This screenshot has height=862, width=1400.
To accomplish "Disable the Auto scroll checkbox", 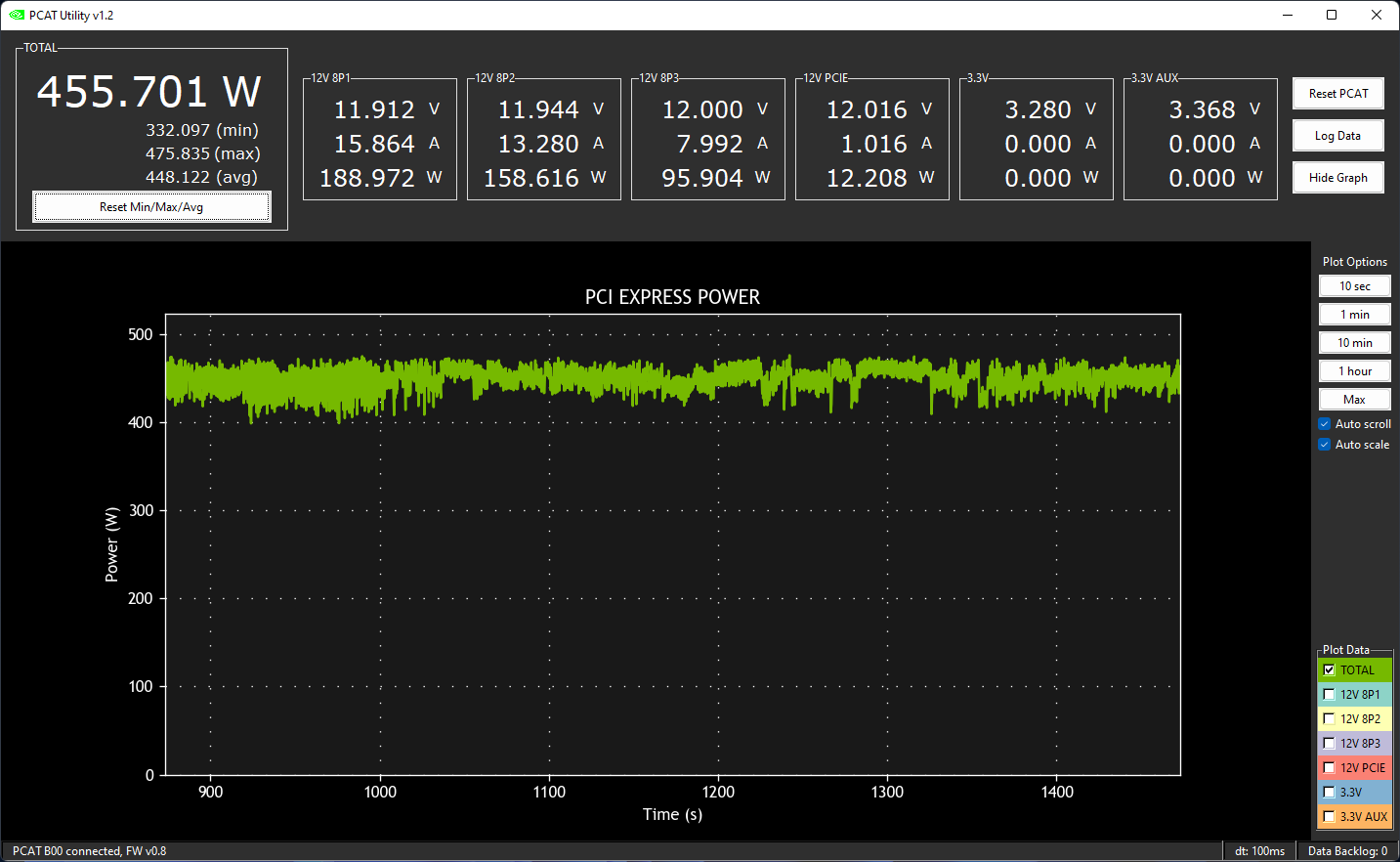I will (x=1325, y=424).
